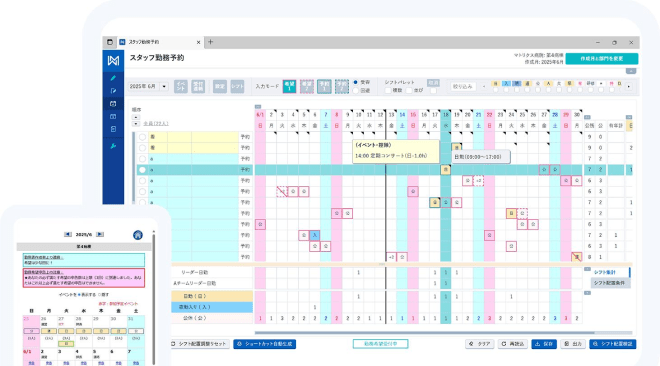Click the イベント toolbar button
The image size is (660, 366).
pyautogui.click(x=181, y=86)
